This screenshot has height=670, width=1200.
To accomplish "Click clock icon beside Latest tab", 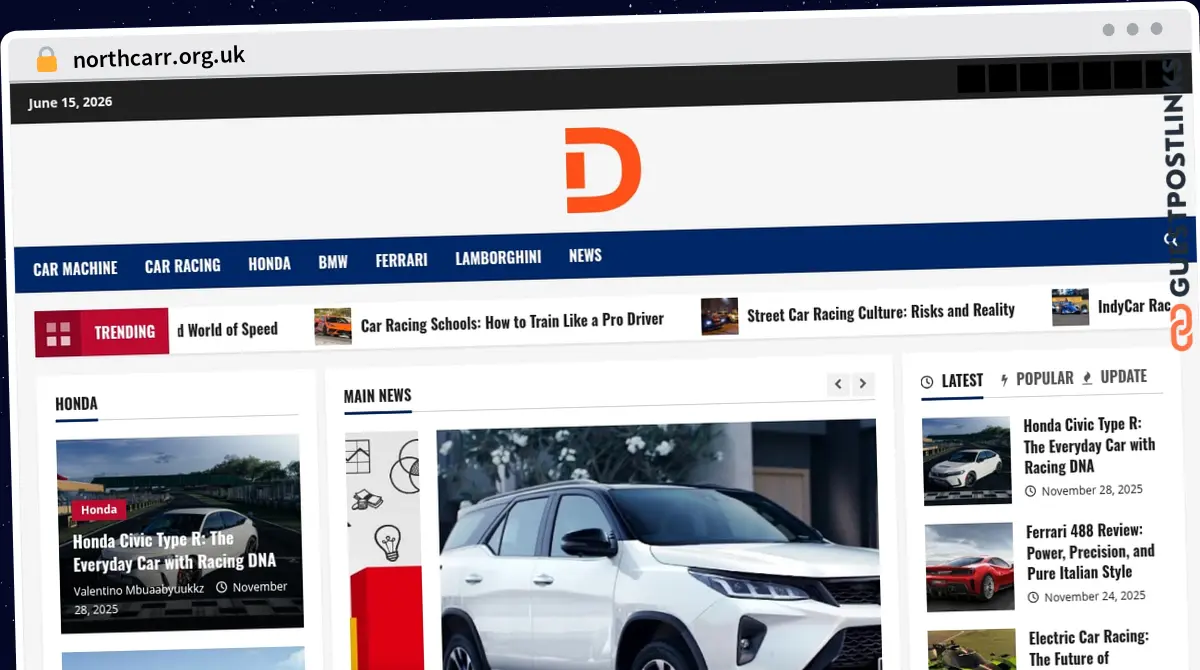I will (x=927, y=382).
